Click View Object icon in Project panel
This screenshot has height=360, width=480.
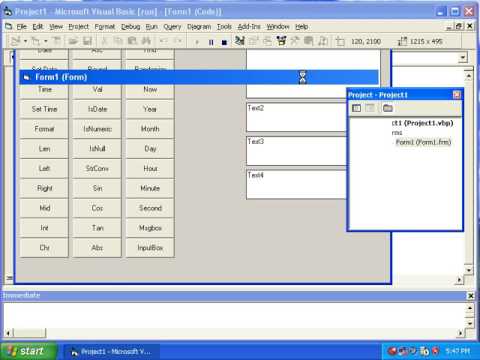click(x=370, y=108)
